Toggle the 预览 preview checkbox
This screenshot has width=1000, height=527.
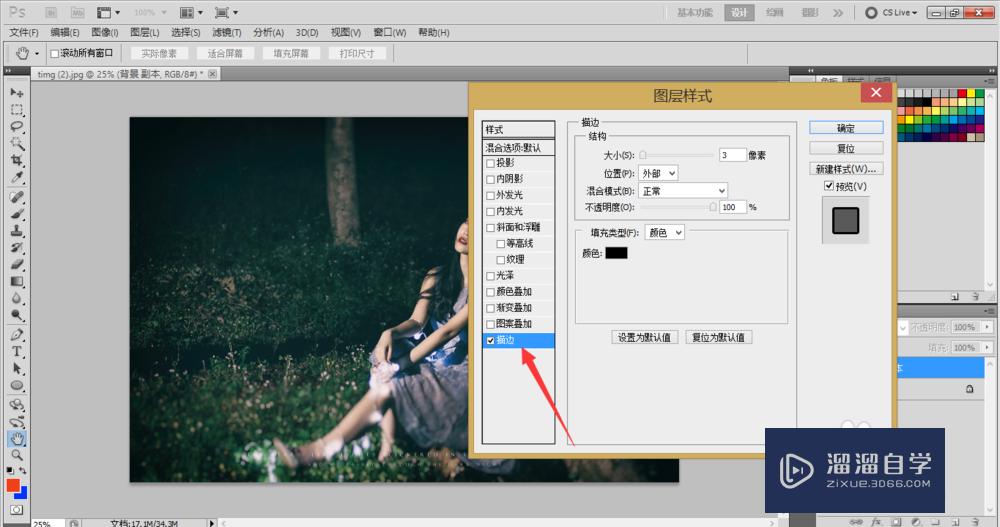tap(828, 186)
